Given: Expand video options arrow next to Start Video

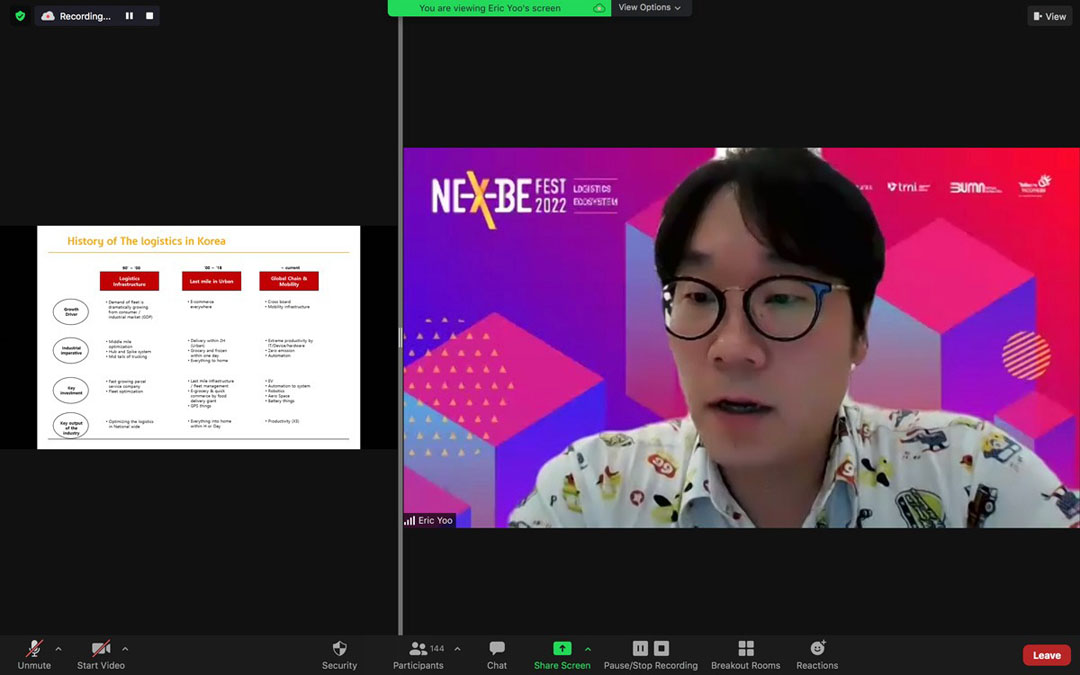Looking at the screenshot, I should tap(125, 649).
